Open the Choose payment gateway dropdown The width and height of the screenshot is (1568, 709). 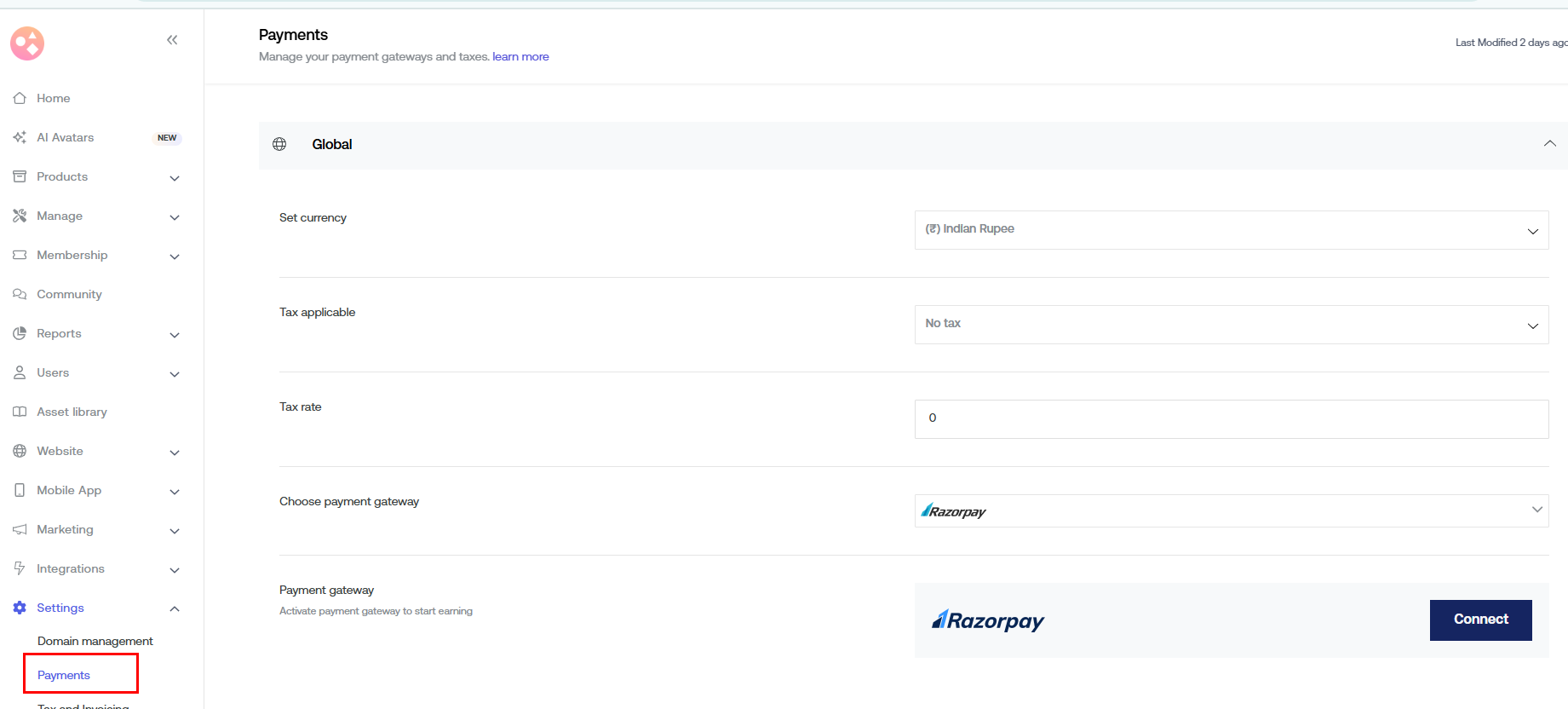(x=1231, y=511)
